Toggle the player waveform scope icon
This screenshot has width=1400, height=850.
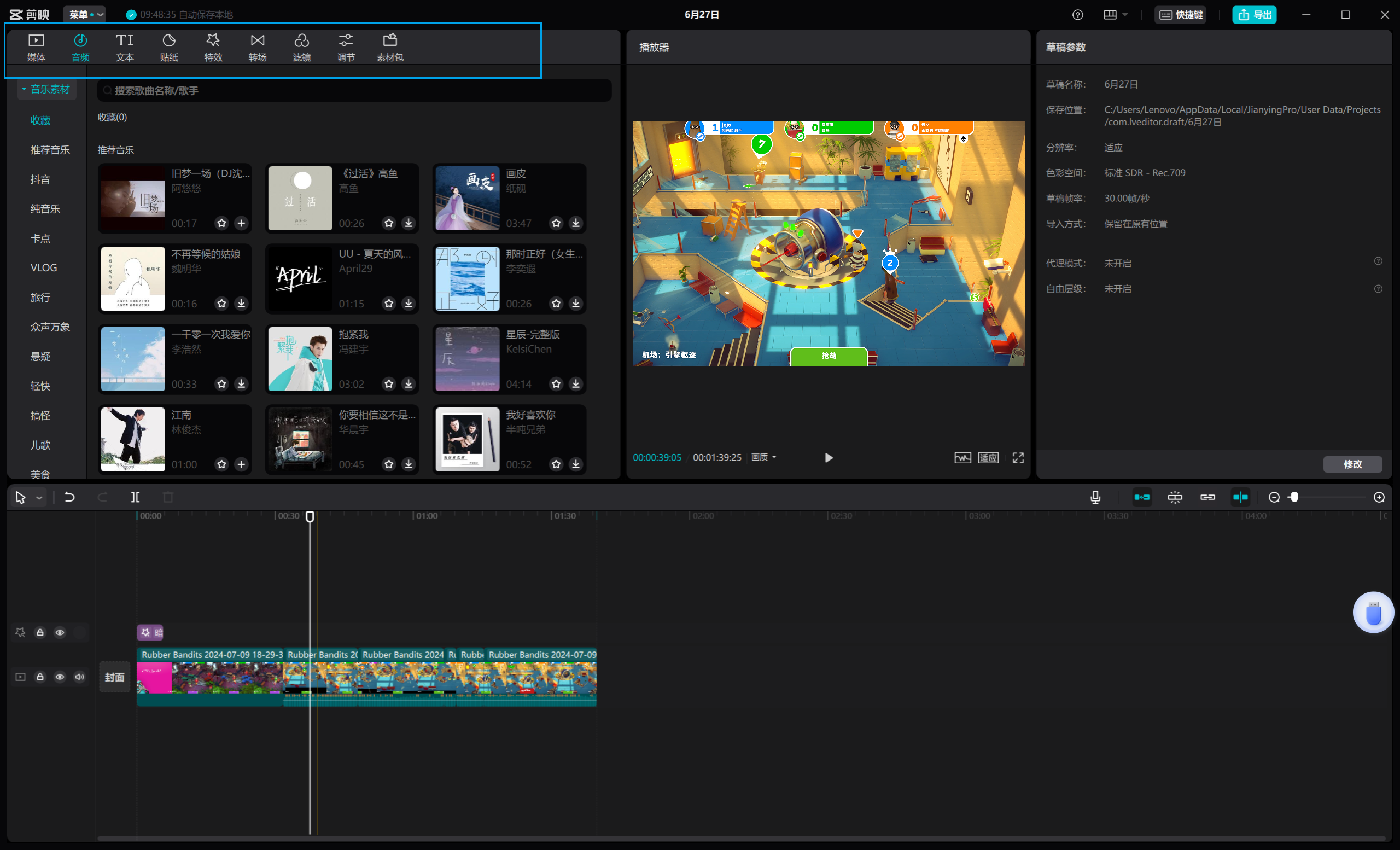coord(962,457)
